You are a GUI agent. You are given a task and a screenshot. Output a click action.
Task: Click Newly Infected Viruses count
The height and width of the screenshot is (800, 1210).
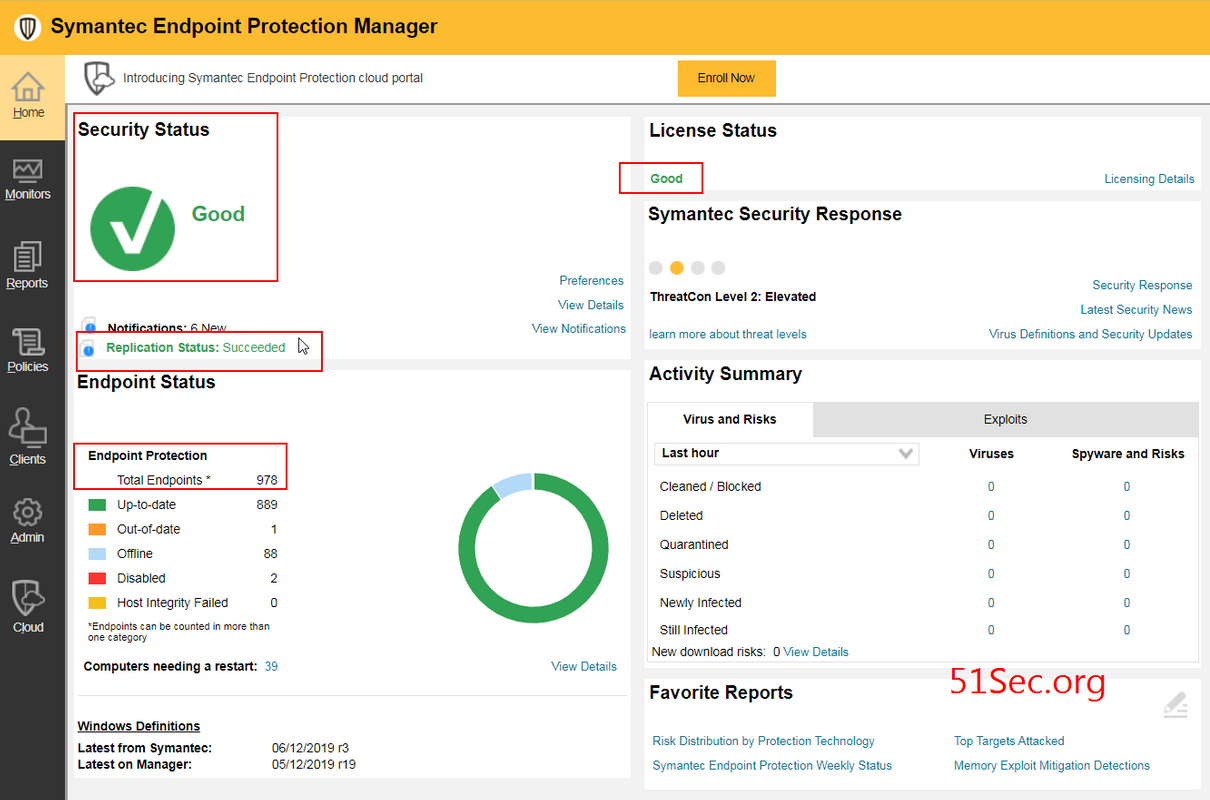click(991, 603)
